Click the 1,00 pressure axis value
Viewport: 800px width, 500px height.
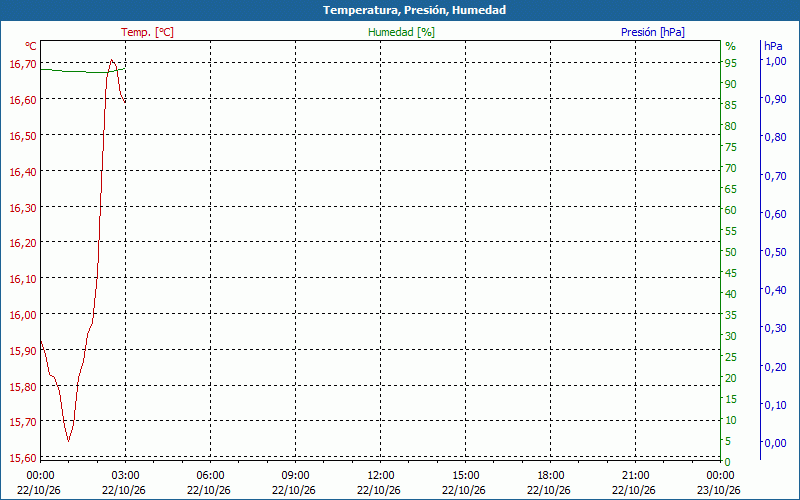pos(776,61)
